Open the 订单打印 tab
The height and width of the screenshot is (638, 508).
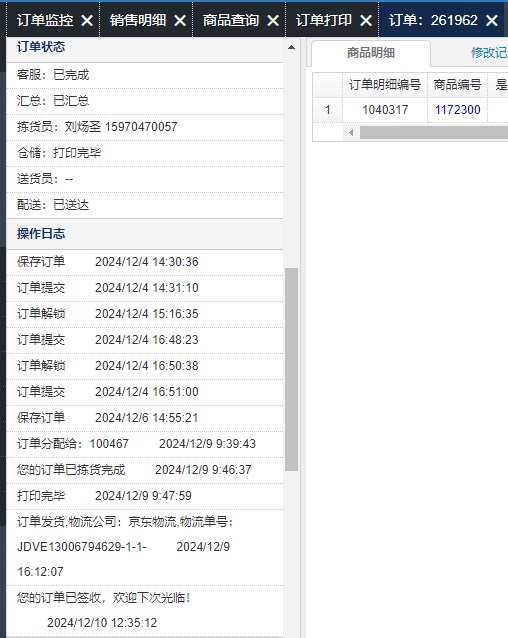[324, 20]
